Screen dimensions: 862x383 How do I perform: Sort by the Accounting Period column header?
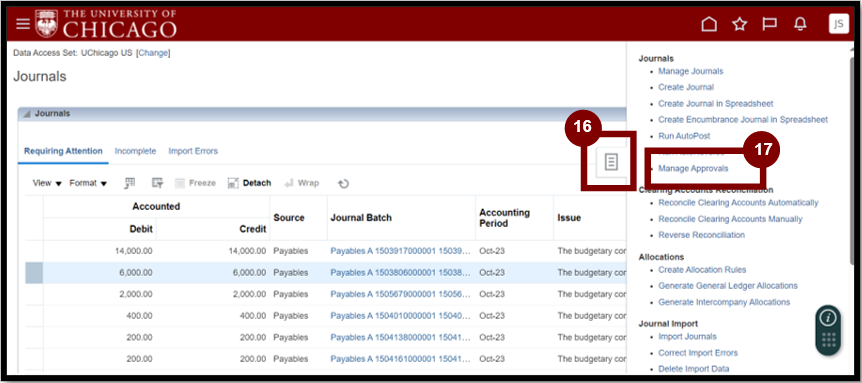coord(504,218)
